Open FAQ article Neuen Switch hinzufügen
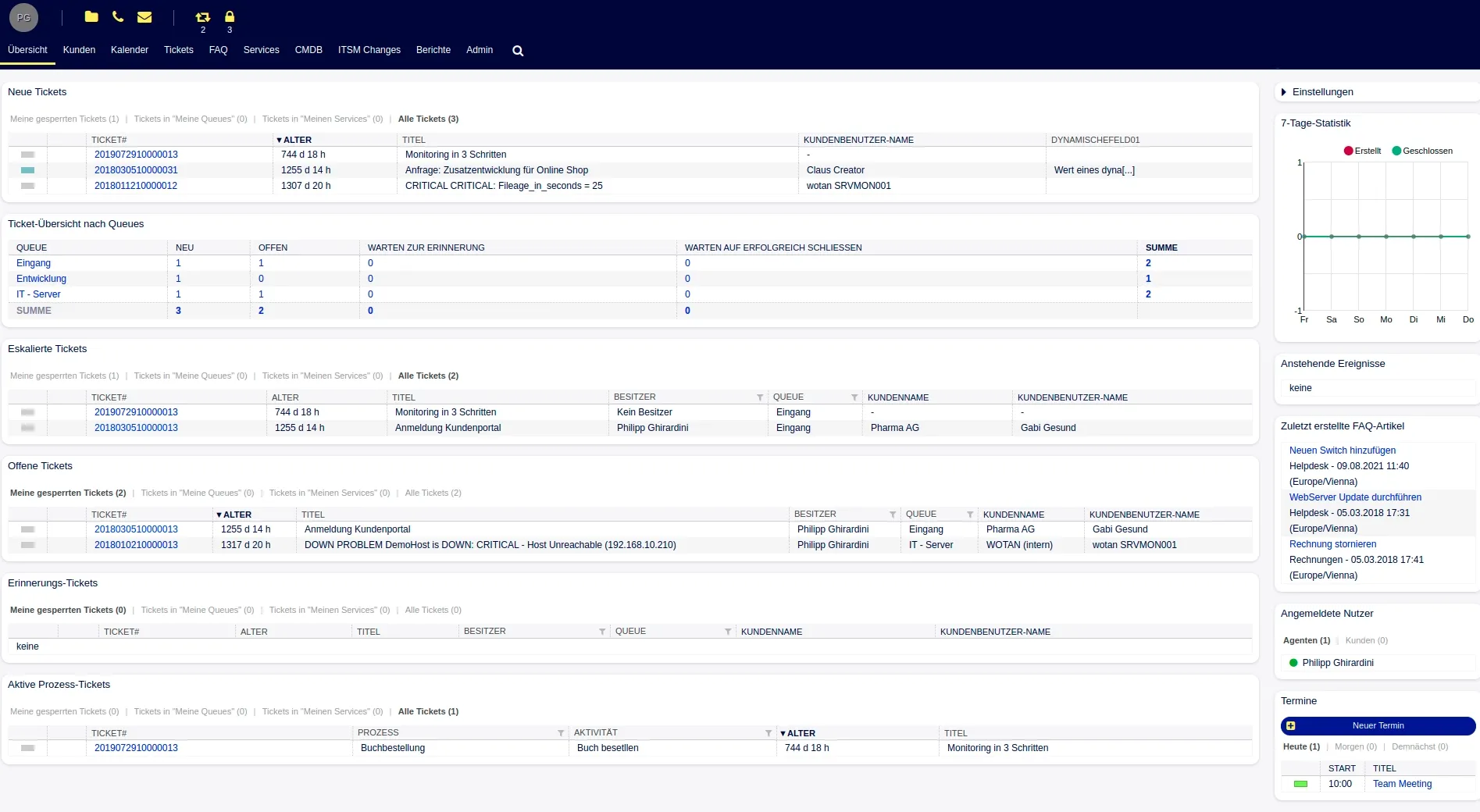 [x=1342, y=451]
